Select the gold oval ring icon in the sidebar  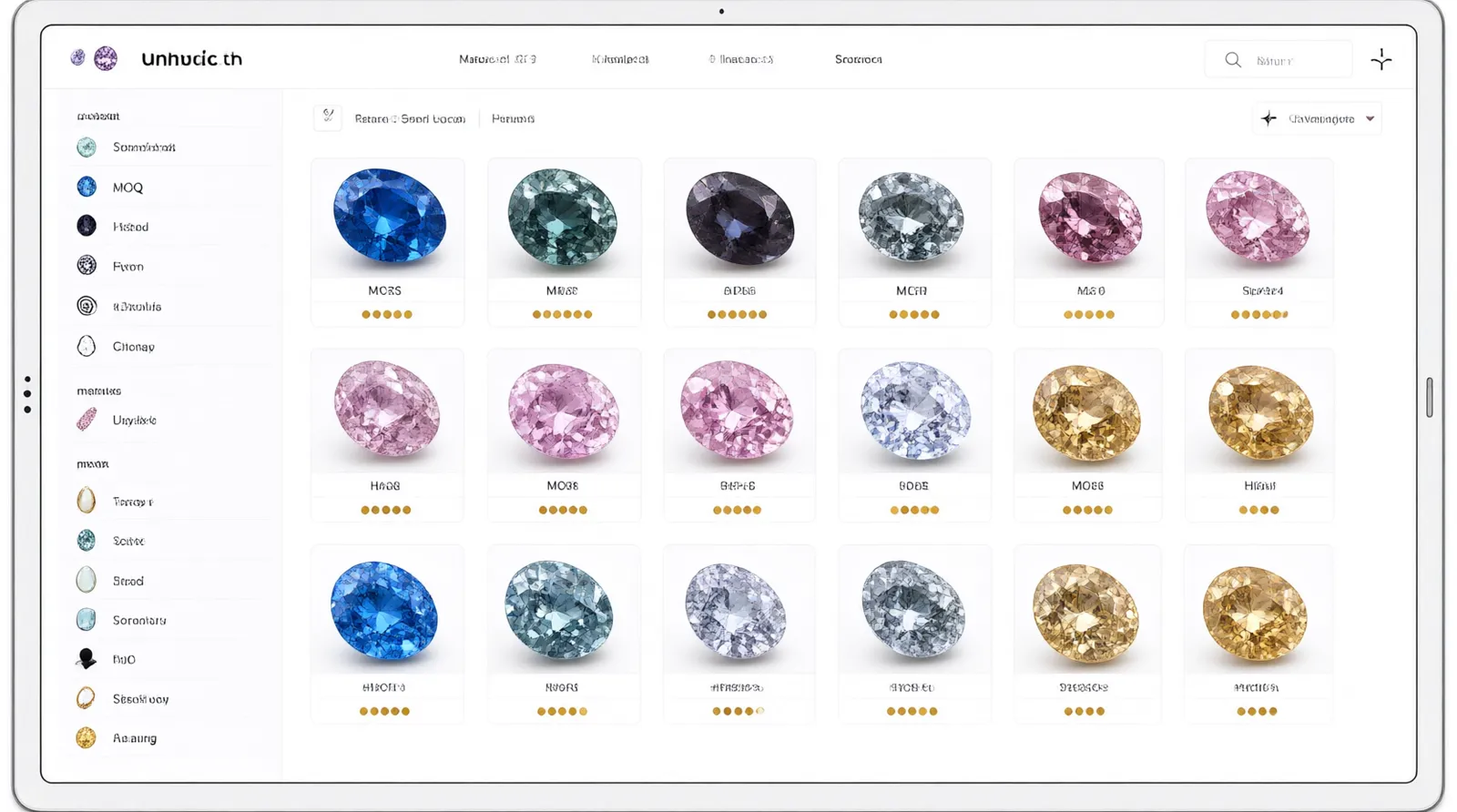87,698
